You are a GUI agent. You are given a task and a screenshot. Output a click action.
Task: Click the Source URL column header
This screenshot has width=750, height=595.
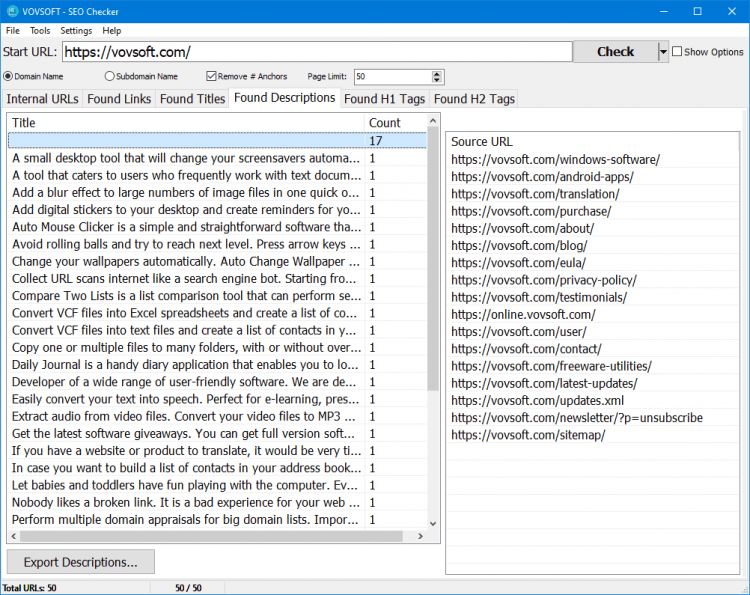(x=592, y=142)
